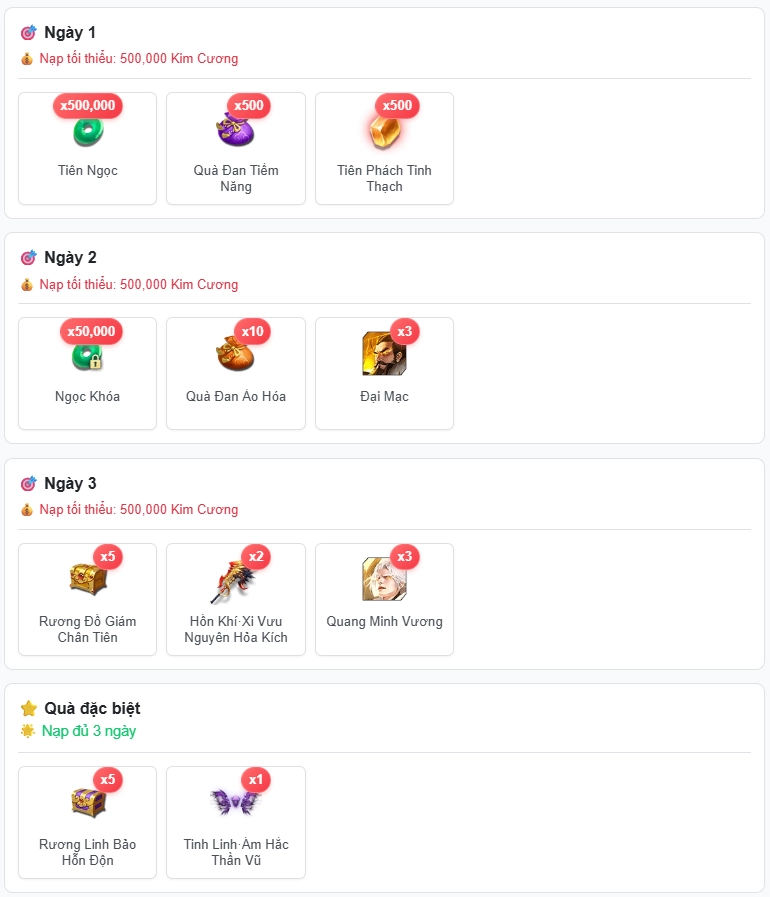Click the Tiên Phách Tinh Thạch gem icon
Image resolution: width=770 pixels, height=897 pixels.
[x=384, y=132]
